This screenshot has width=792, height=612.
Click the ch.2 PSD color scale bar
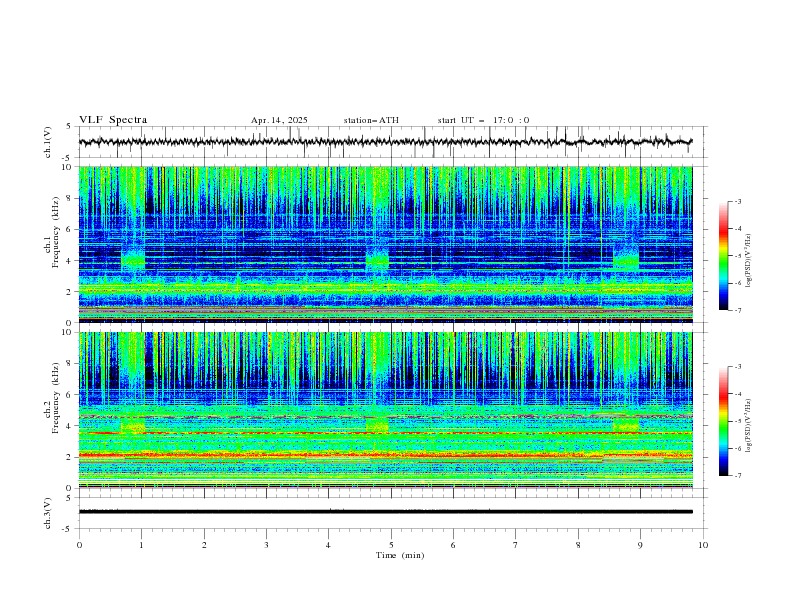pyautogui.click(x=723, y=421)
